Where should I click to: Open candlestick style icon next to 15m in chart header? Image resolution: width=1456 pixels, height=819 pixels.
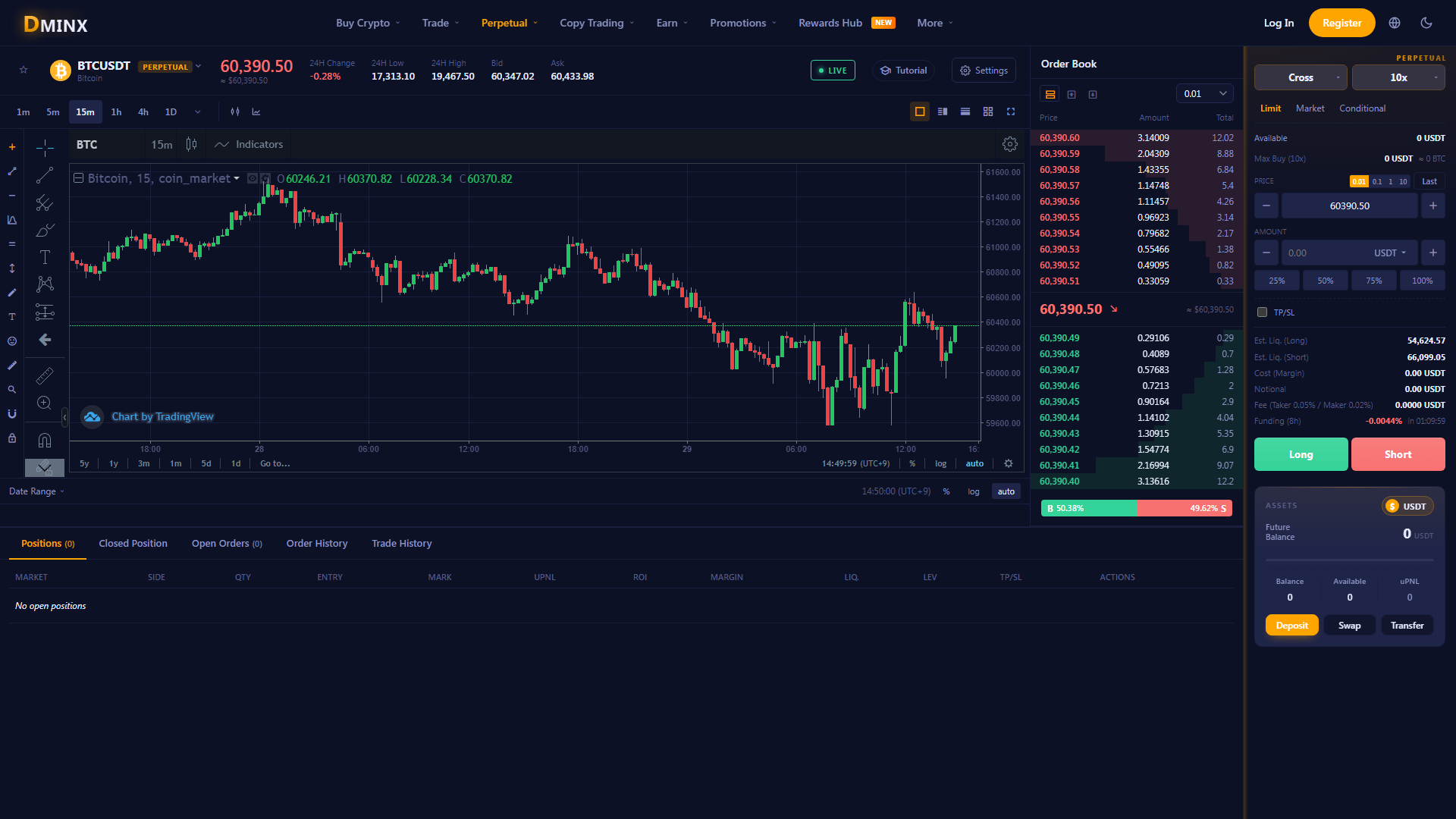[192, 144]
